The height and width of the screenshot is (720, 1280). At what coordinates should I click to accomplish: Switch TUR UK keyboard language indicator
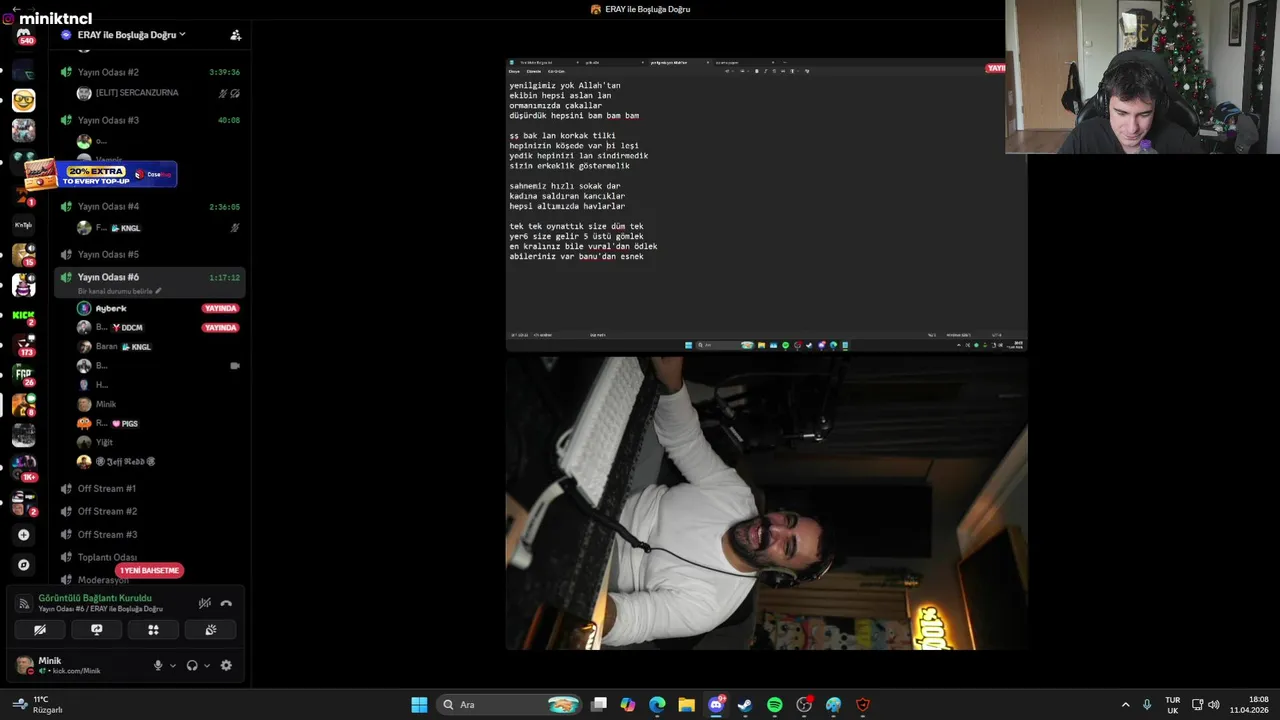1172,705
